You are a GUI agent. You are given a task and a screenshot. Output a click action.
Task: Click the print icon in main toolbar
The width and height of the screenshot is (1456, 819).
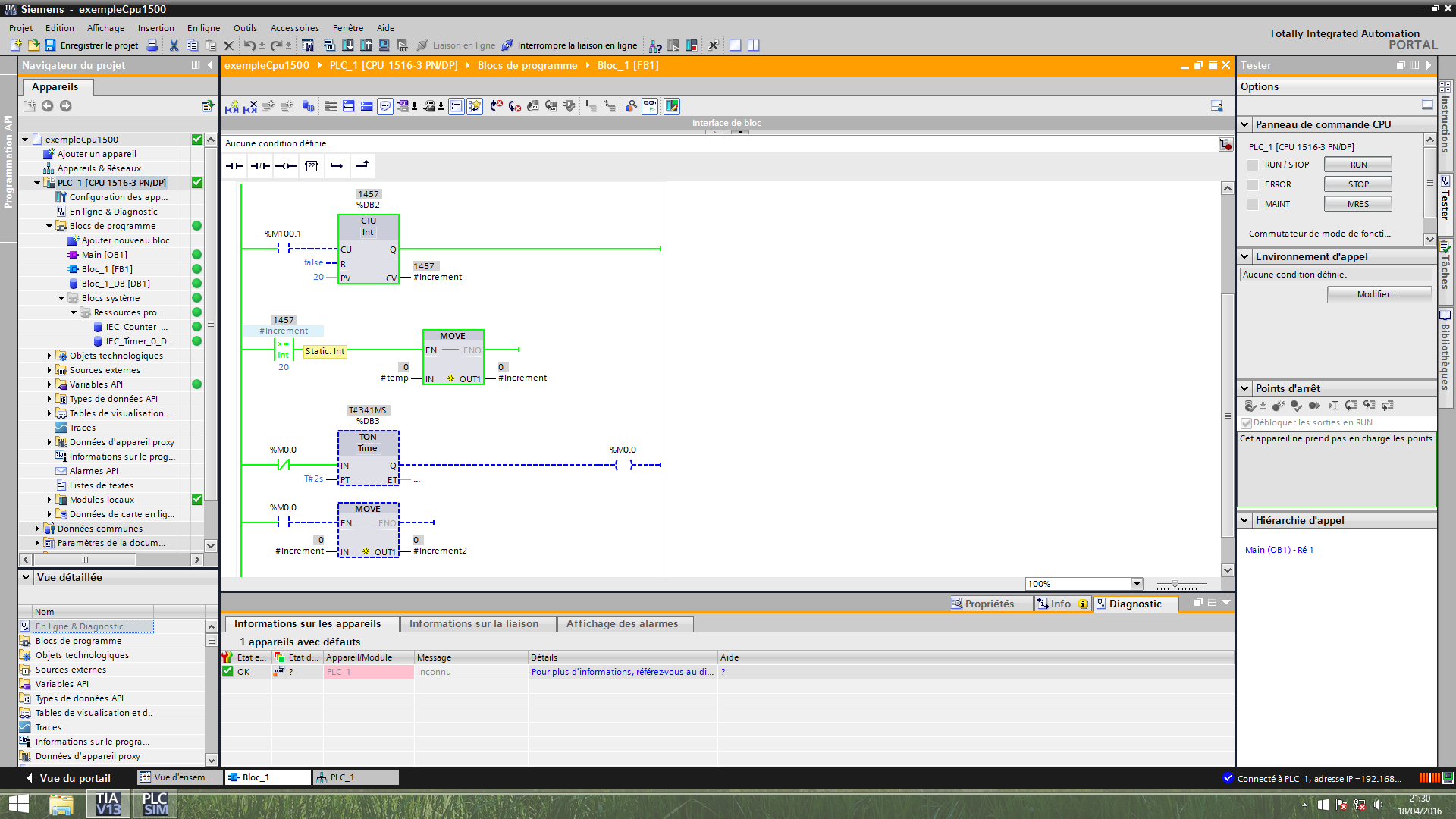click(152, 45)
